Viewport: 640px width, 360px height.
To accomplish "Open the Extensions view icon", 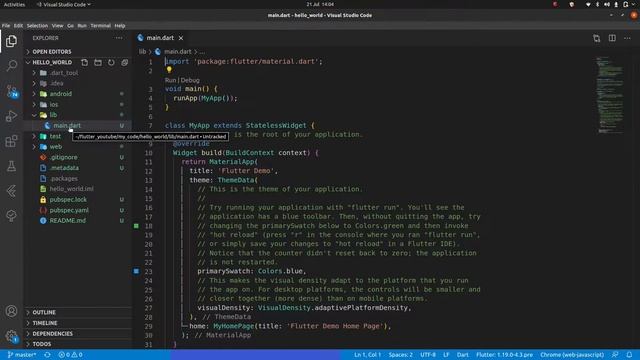I will (x=11, y=141).
